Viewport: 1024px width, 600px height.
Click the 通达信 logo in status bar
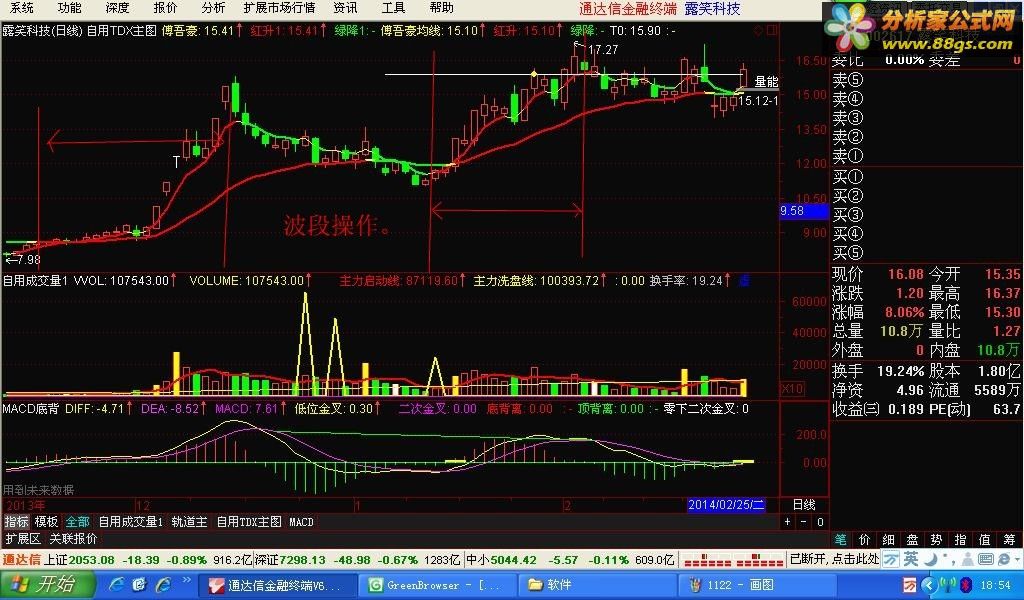click(22, 560)
